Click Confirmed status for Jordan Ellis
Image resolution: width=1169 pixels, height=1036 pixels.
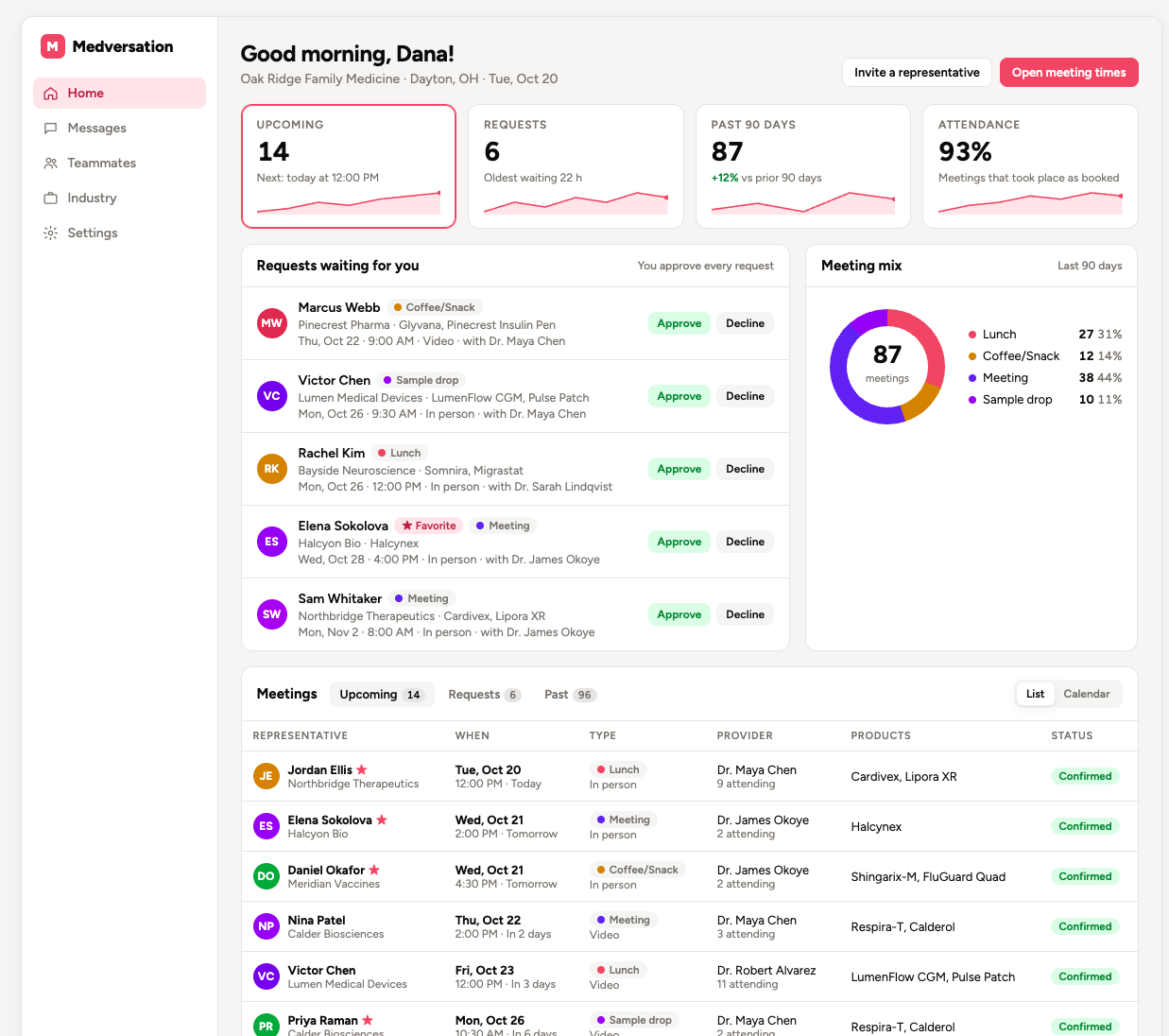coord(1085,776)
